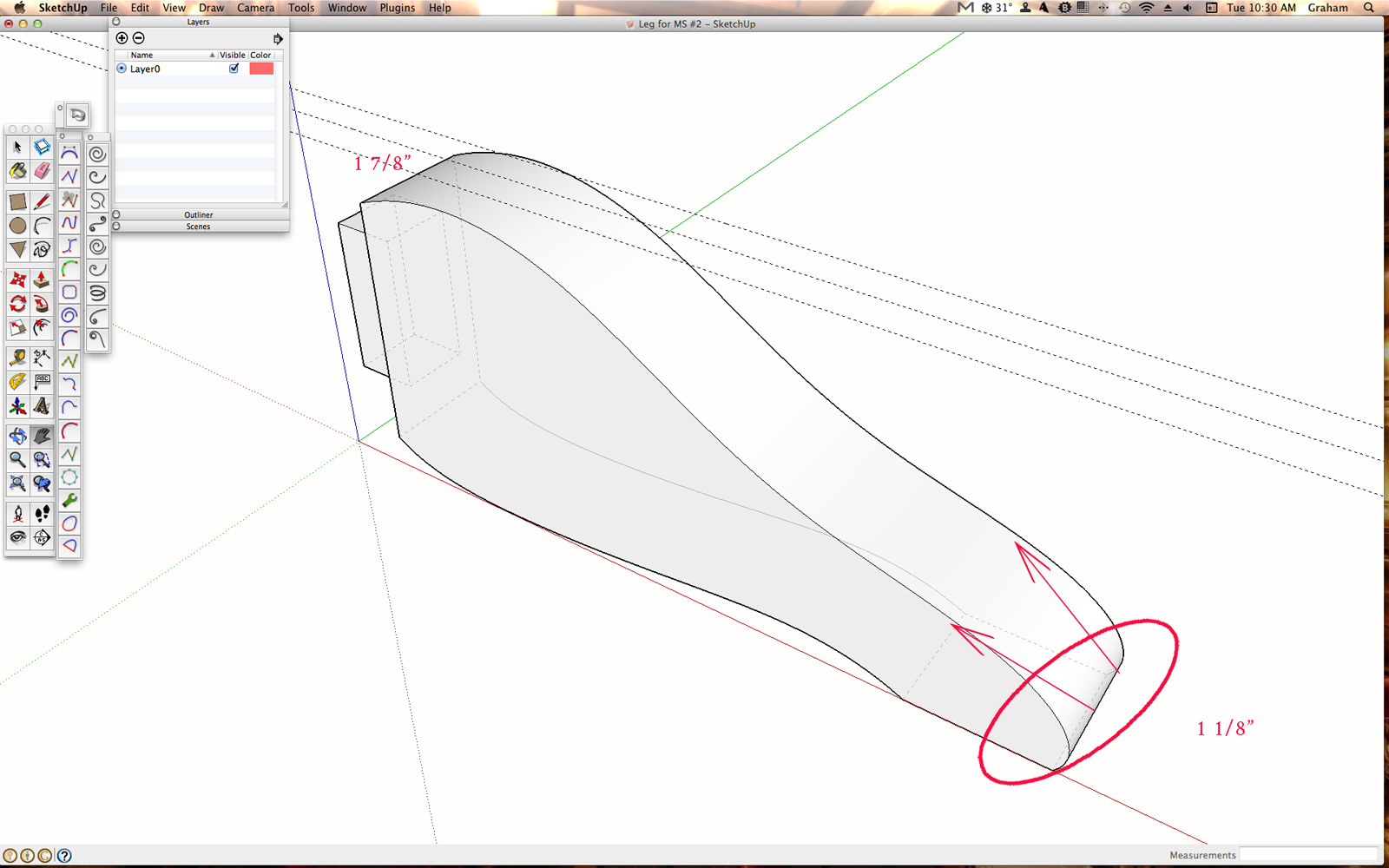
Task: Open the Window menu
Action: tap(346, 8)
